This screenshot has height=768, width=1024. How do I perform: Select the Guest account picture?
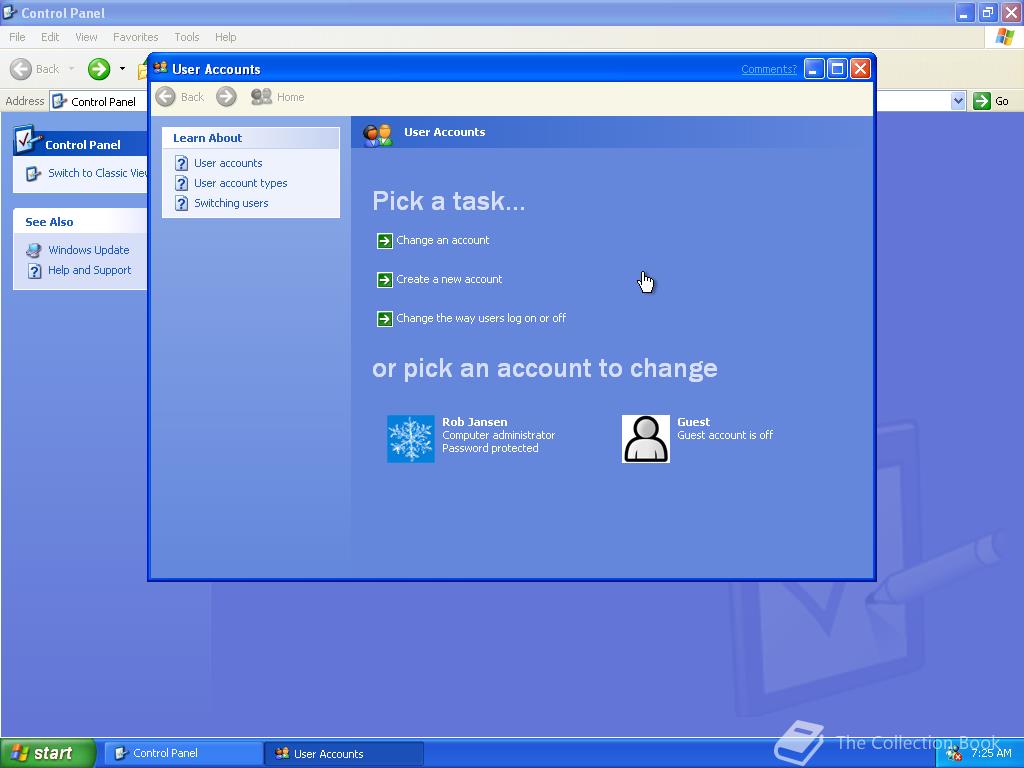click(x=645, y=439)
